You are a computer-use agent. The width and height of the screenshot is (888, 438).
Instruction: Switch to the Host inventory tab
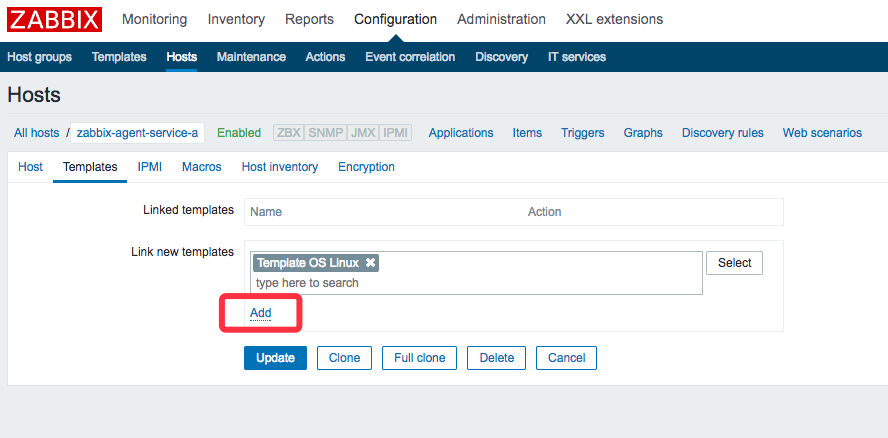click(280, 167)
